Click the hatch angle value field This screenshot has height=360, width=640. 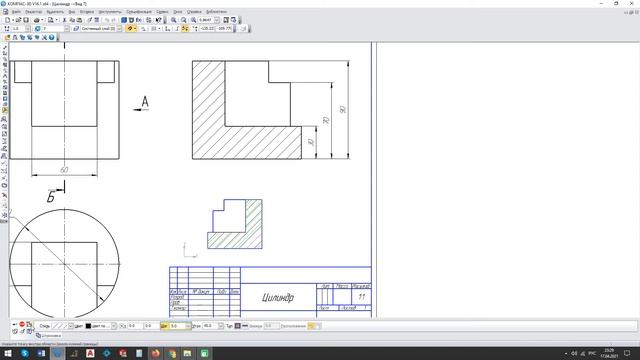click(210, 326)
